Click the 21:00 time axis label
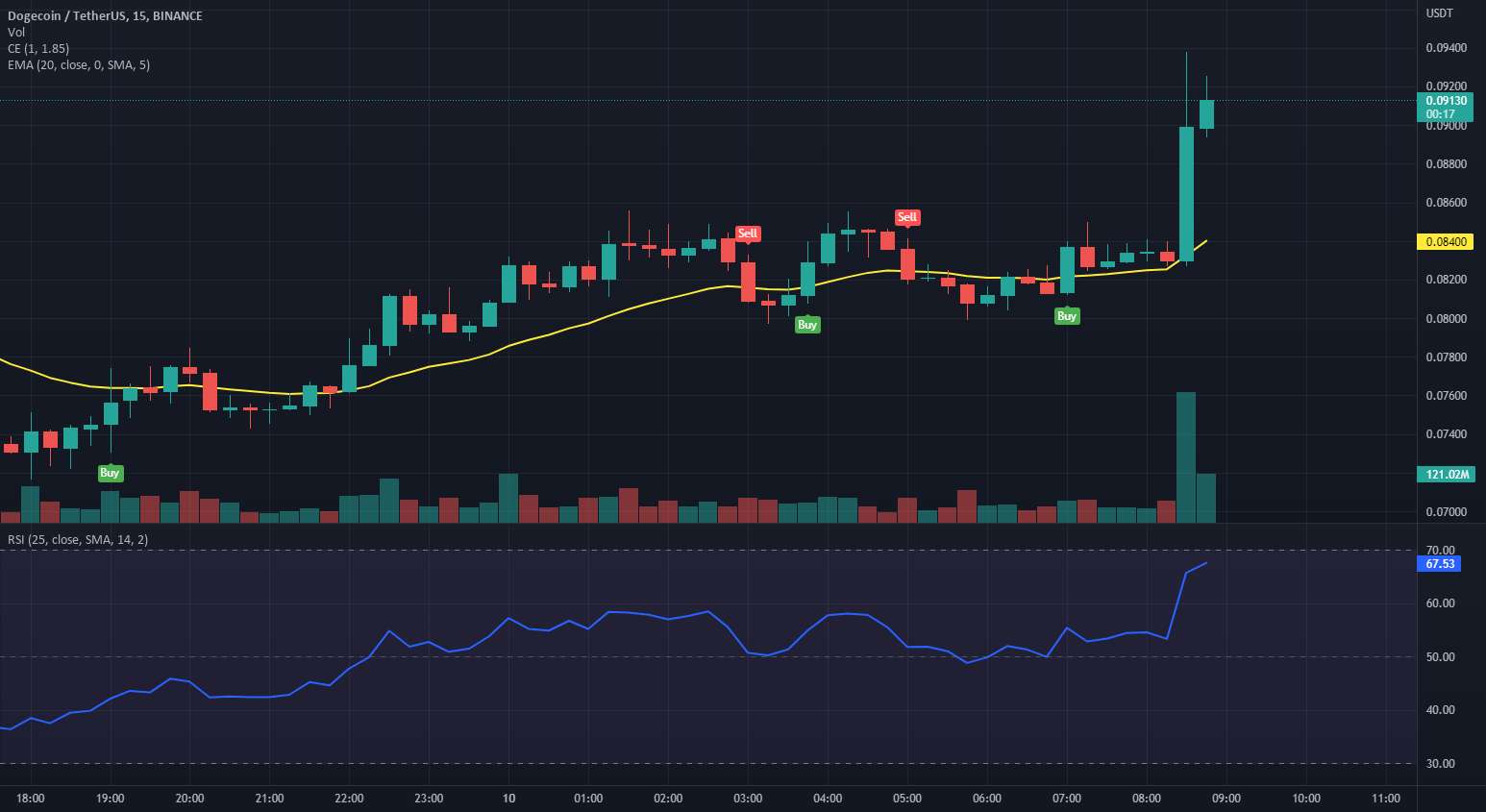This screenshot has height=812, width=1486. [x=270, y=799]
